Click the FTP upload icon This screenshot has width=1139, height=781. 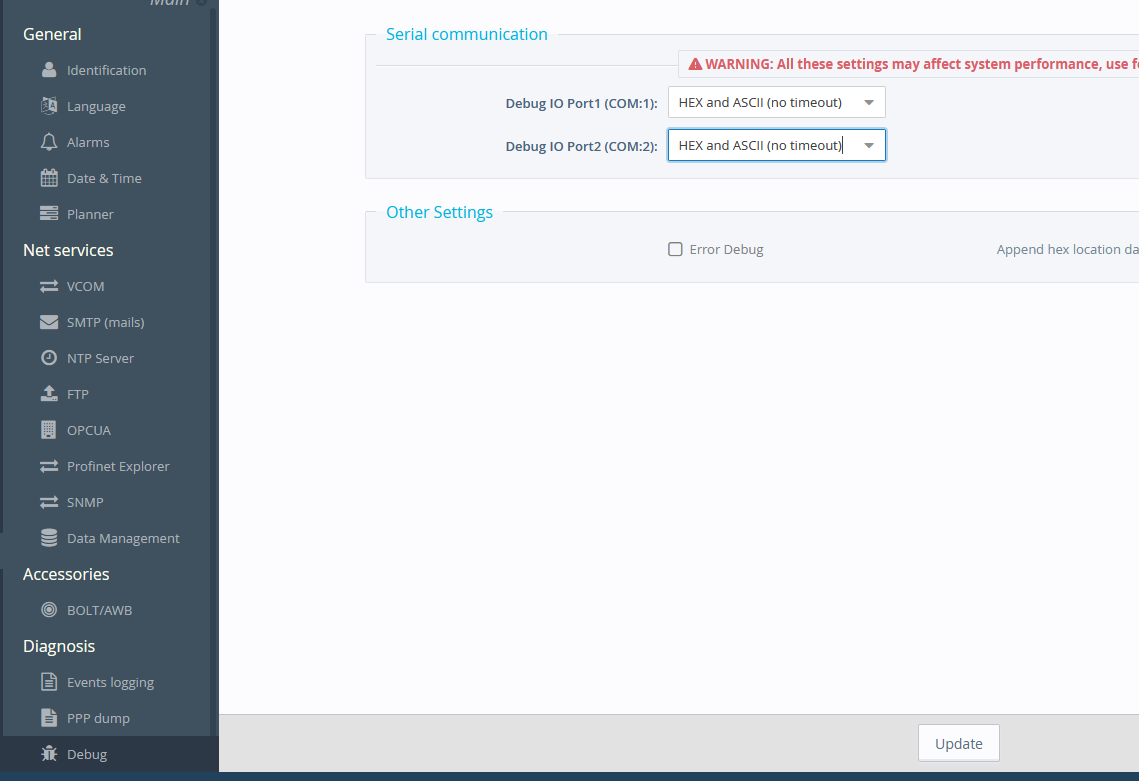click(x=49, y=394)
